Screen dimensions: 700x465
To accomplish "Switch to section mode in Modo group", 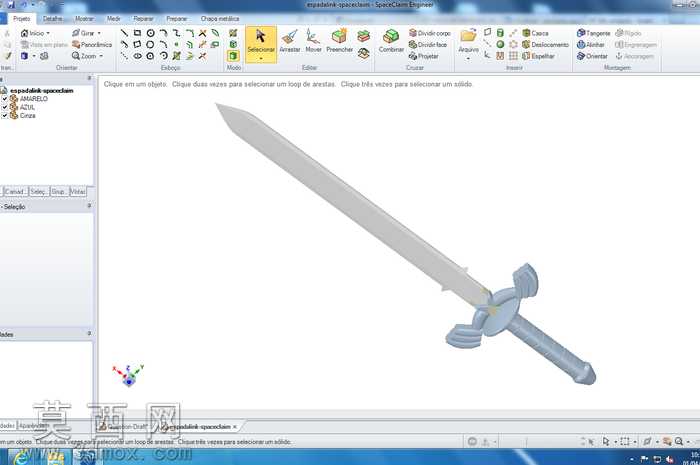I will (233, 44).
